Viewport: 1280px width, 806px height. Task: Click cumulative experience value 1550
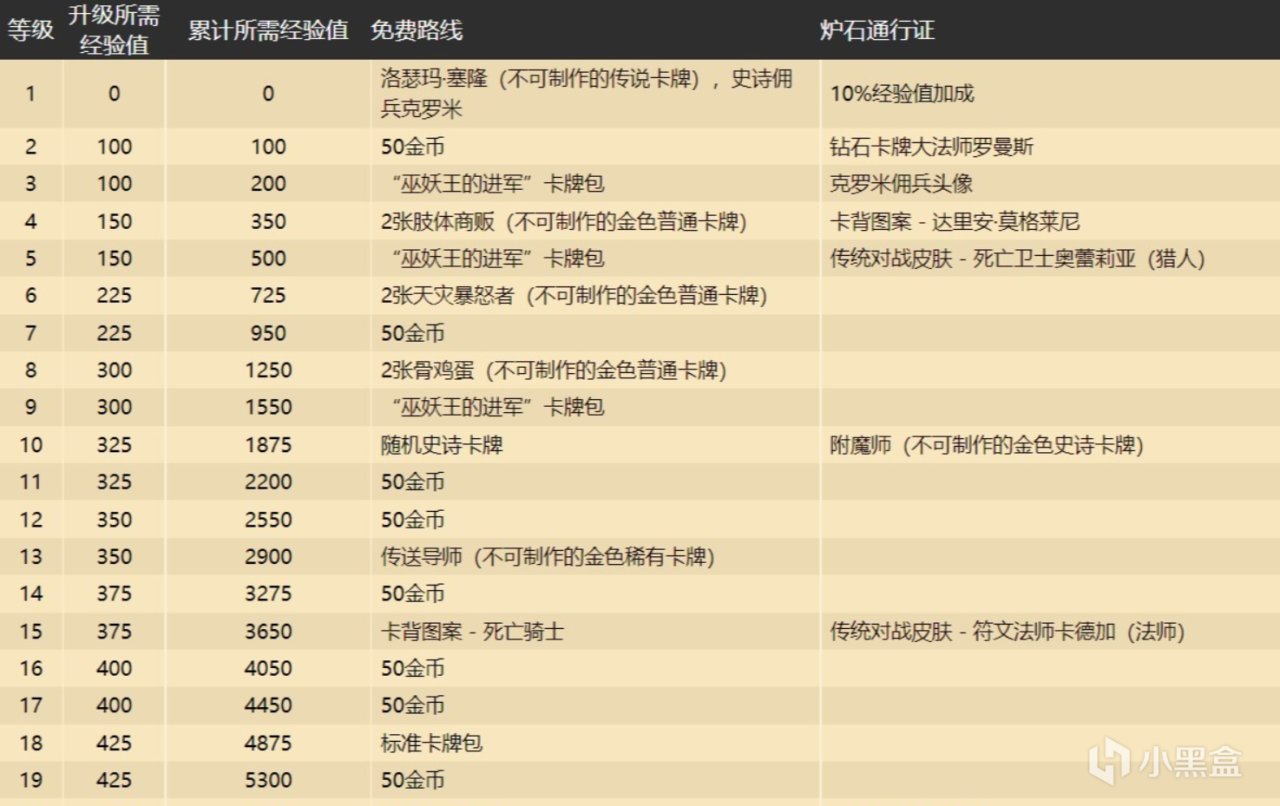pos(268,407)
